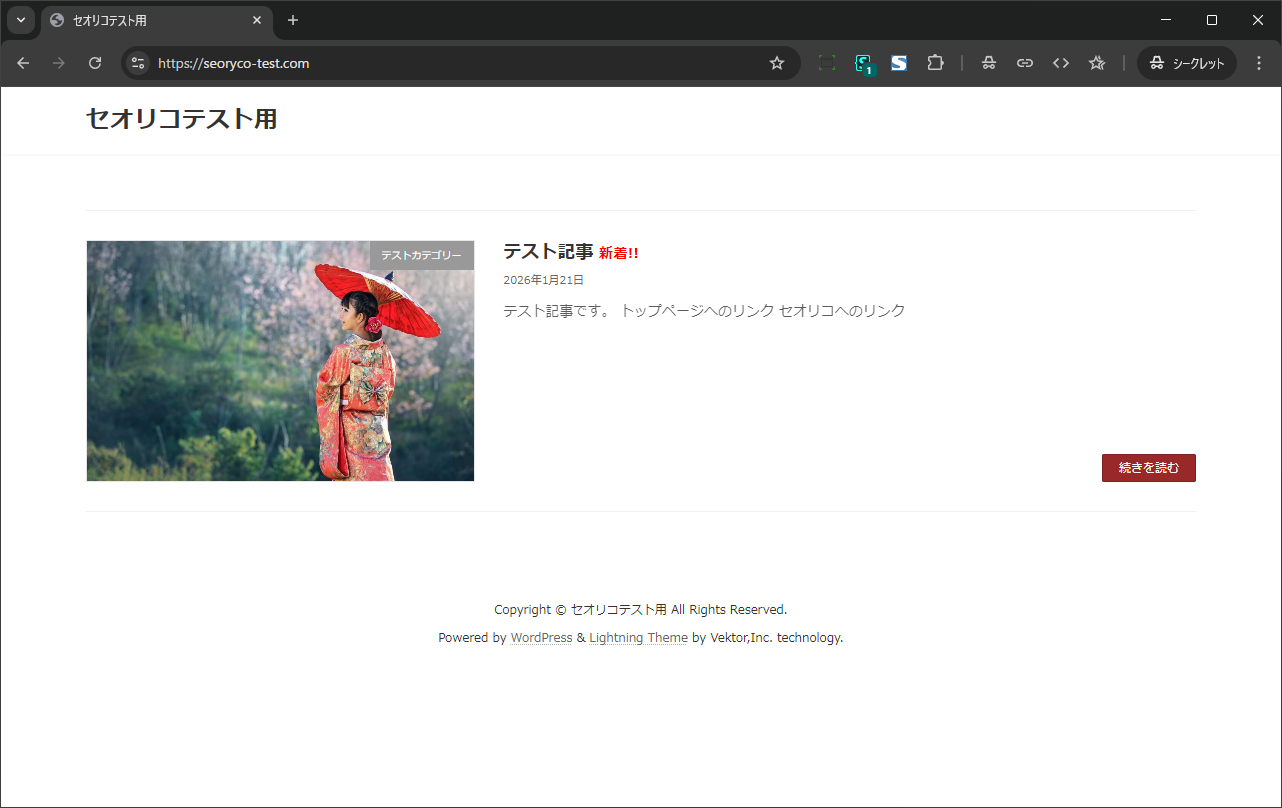1282x808 pixels.
Task: Open the WordPress footer link
Action: (x=541, y=637)
